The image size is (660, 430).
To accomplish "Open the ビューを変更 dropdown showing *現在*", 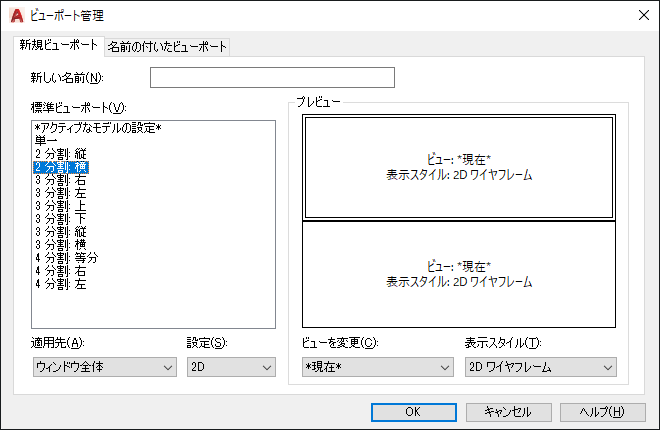I will pyautogui.click(x=378, y=367).
